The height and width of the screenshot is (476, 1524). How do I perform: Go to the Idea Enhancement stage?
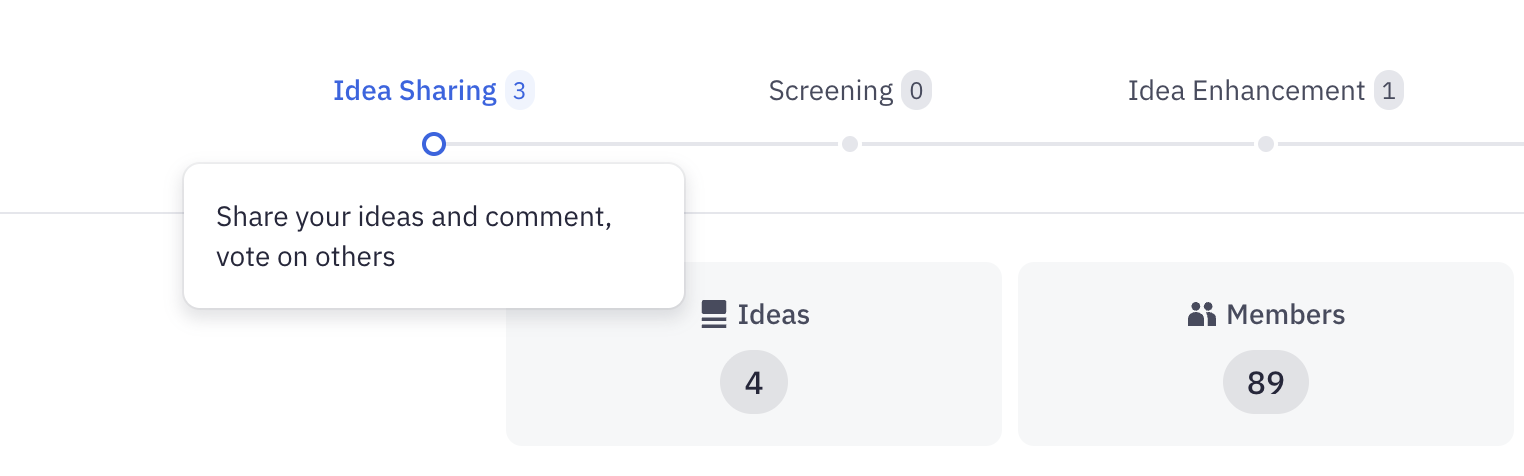pos(1246,91)
